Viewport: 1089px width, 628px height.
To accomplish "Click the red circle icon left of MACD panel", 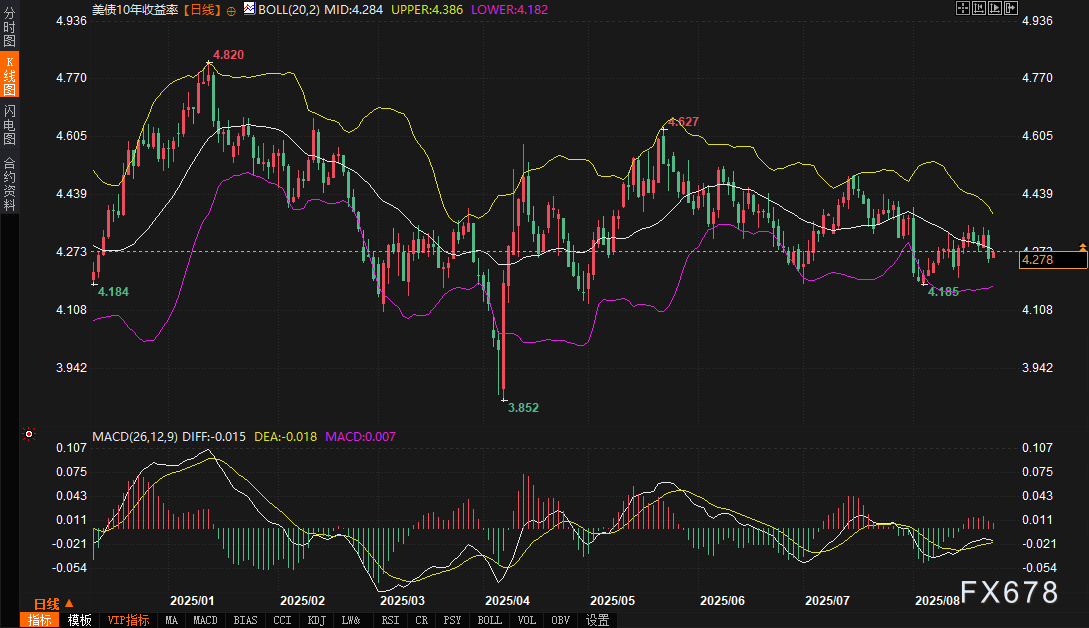I will (28, 435).
